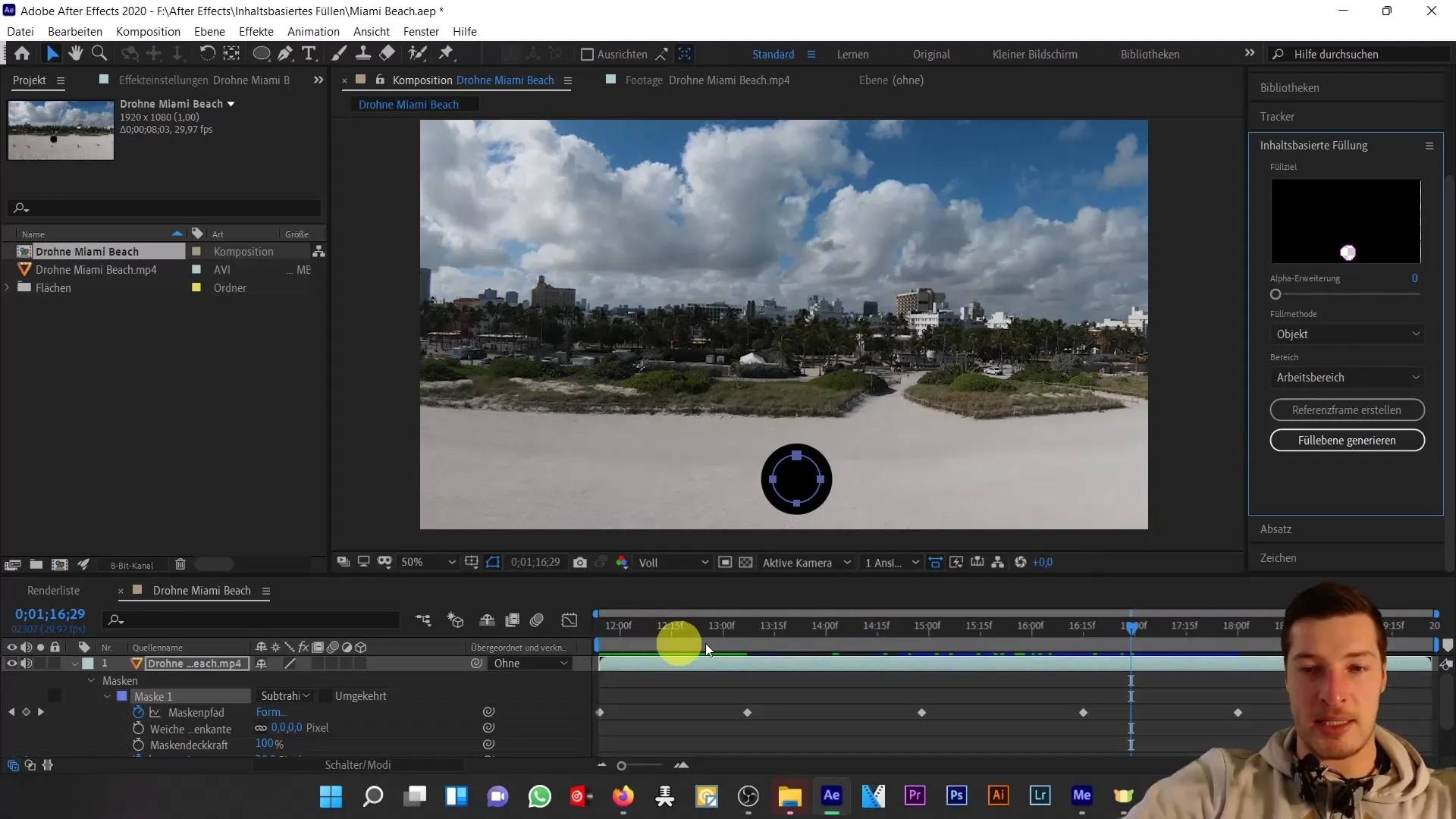Screen dimensions: 1456x819
Task: Add keyframe at current time for Maskenpfad
Action: pos(26,712)
